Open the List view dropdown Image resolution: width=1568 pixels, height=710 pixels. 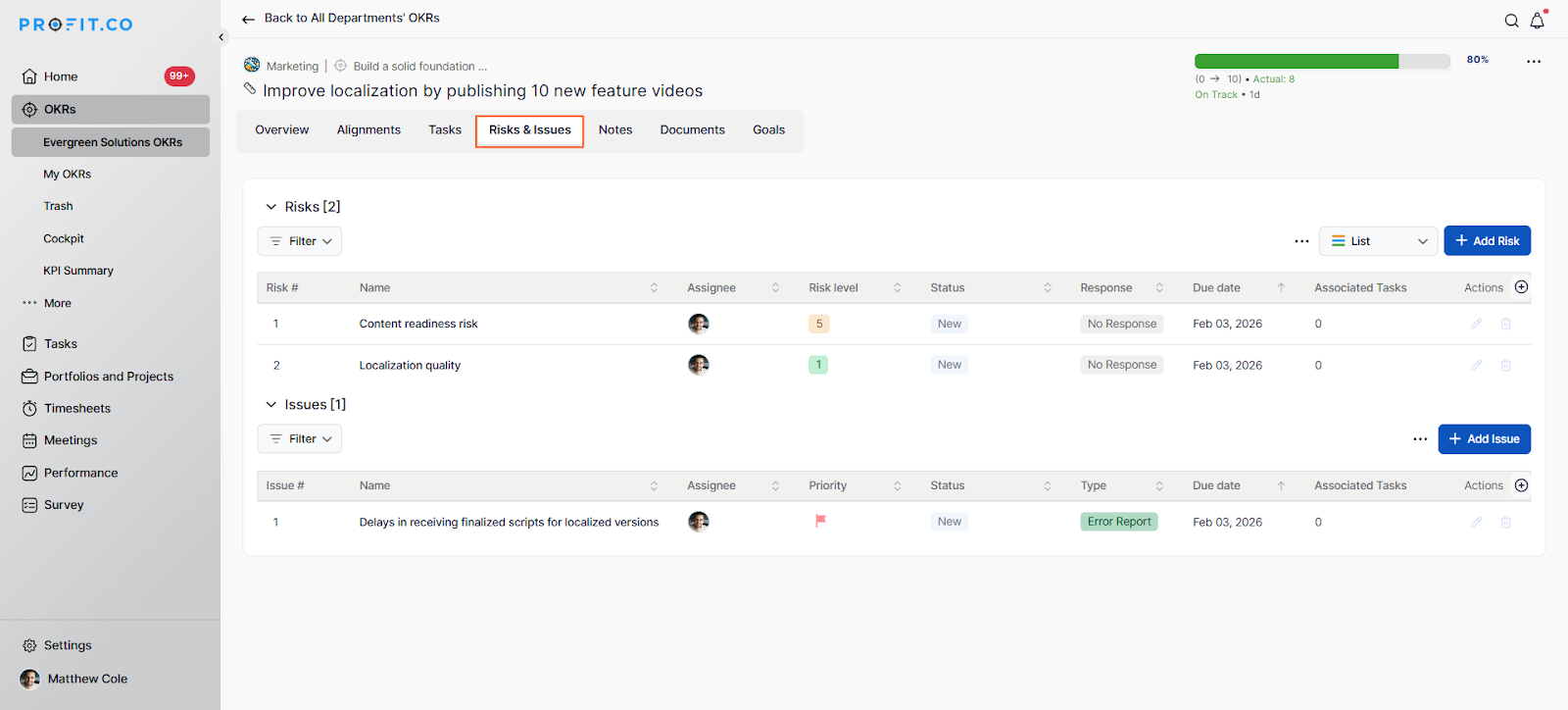coord(1378,241)
